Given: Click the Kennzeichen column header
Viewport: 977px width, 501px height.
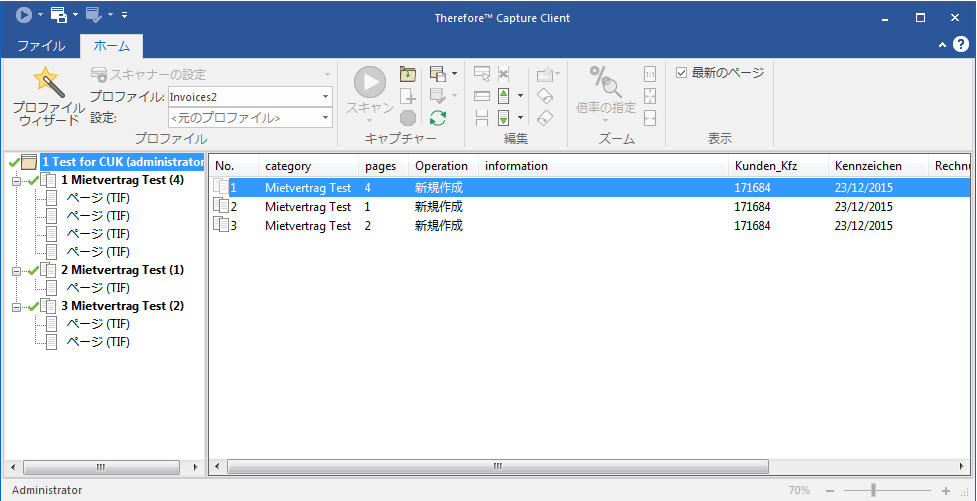Looking at the screenshot, I should [x=878, y=166].
